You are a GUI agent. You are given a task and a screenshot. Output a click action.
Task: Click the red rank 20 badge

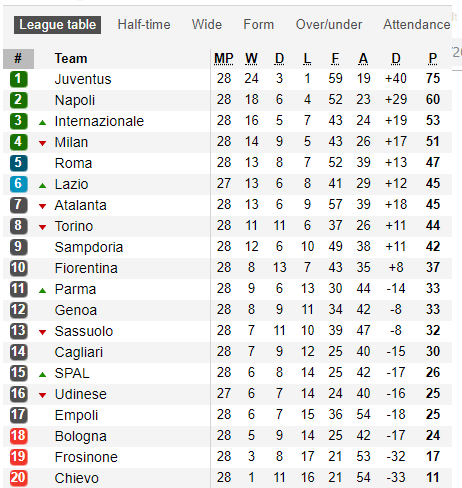pos(18,478)
